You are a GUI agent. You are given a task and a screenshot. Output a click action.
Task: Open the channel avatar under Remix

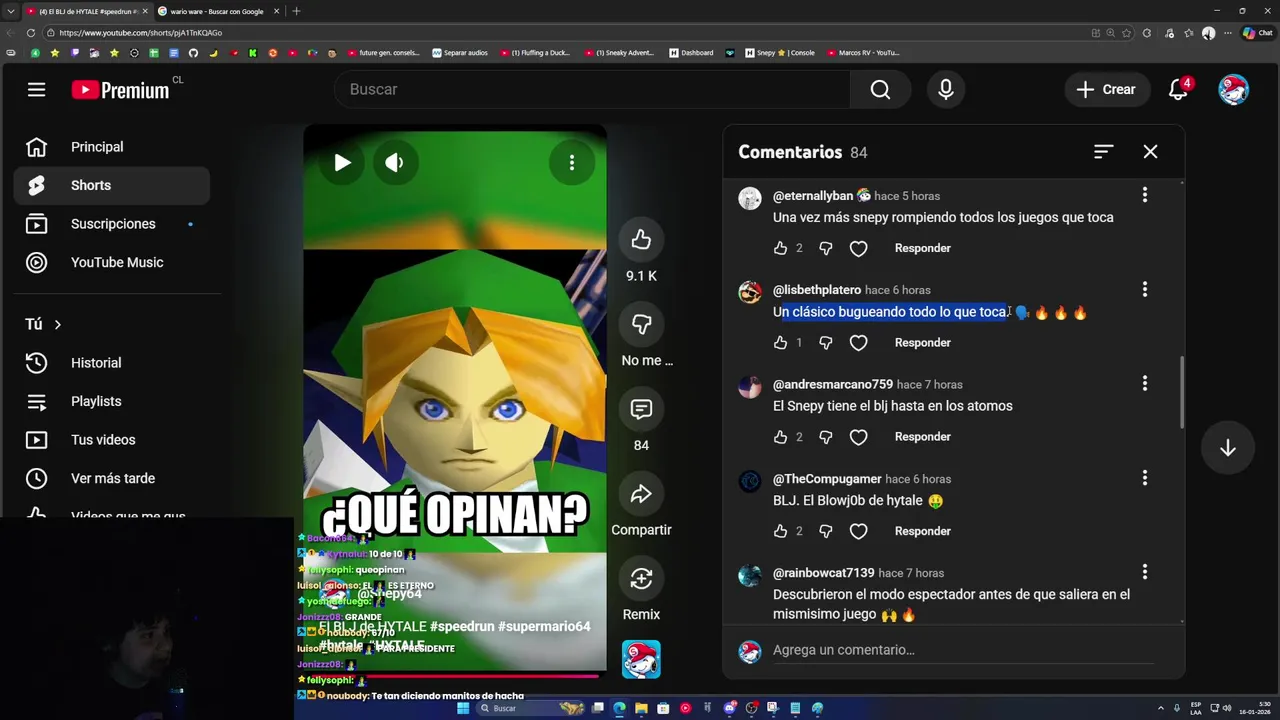pyautogui.click(x=641, y=659)
